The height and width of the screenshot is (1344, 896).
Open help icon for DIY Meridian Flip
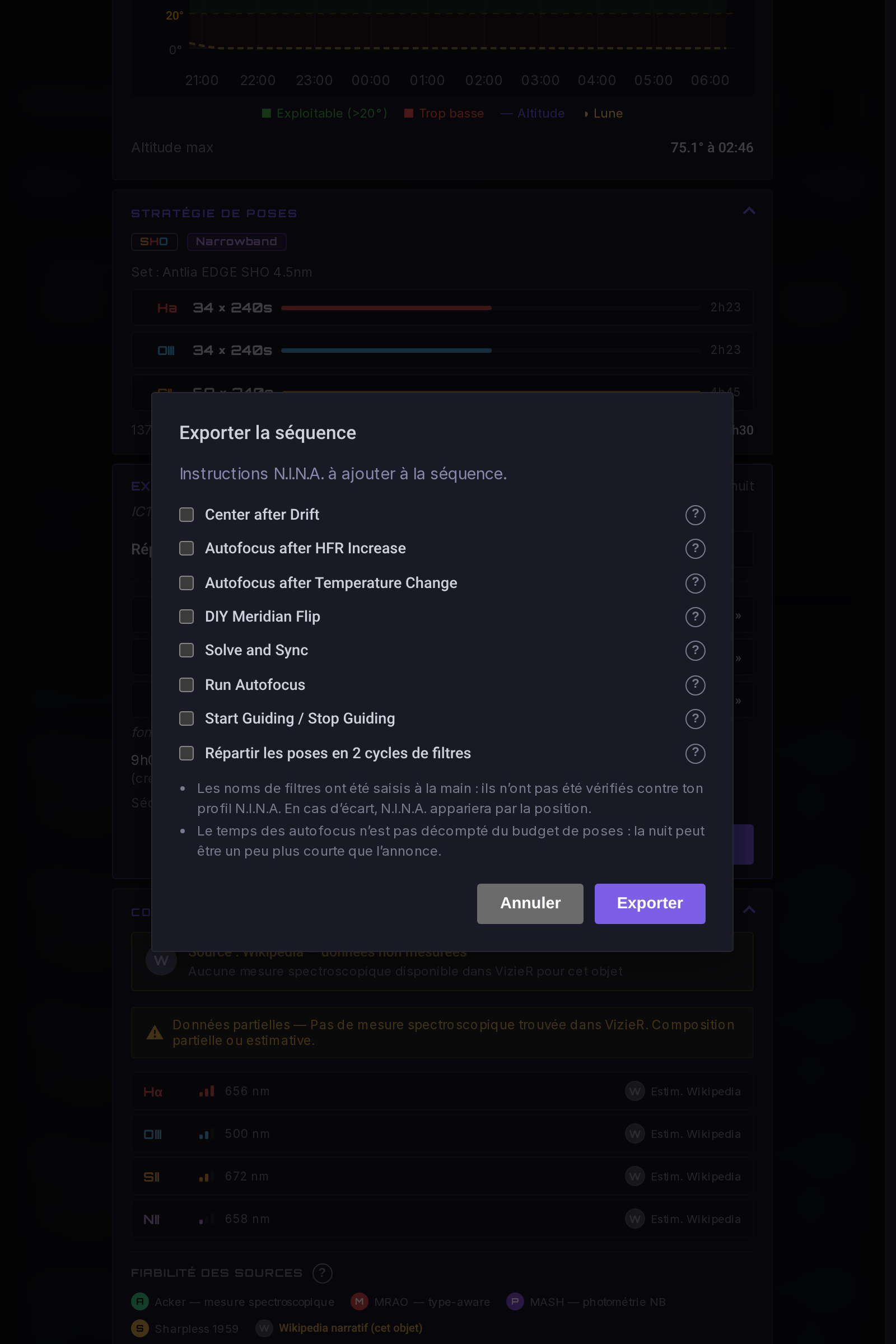click(x=695, y=617)
